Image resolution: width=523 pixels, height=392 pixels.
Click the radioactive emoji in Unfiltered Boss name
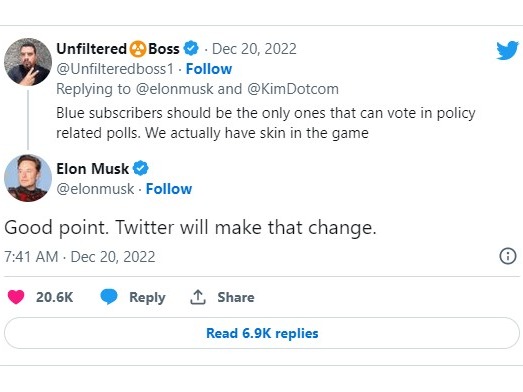pyautogui.click(x=138, y=49)
